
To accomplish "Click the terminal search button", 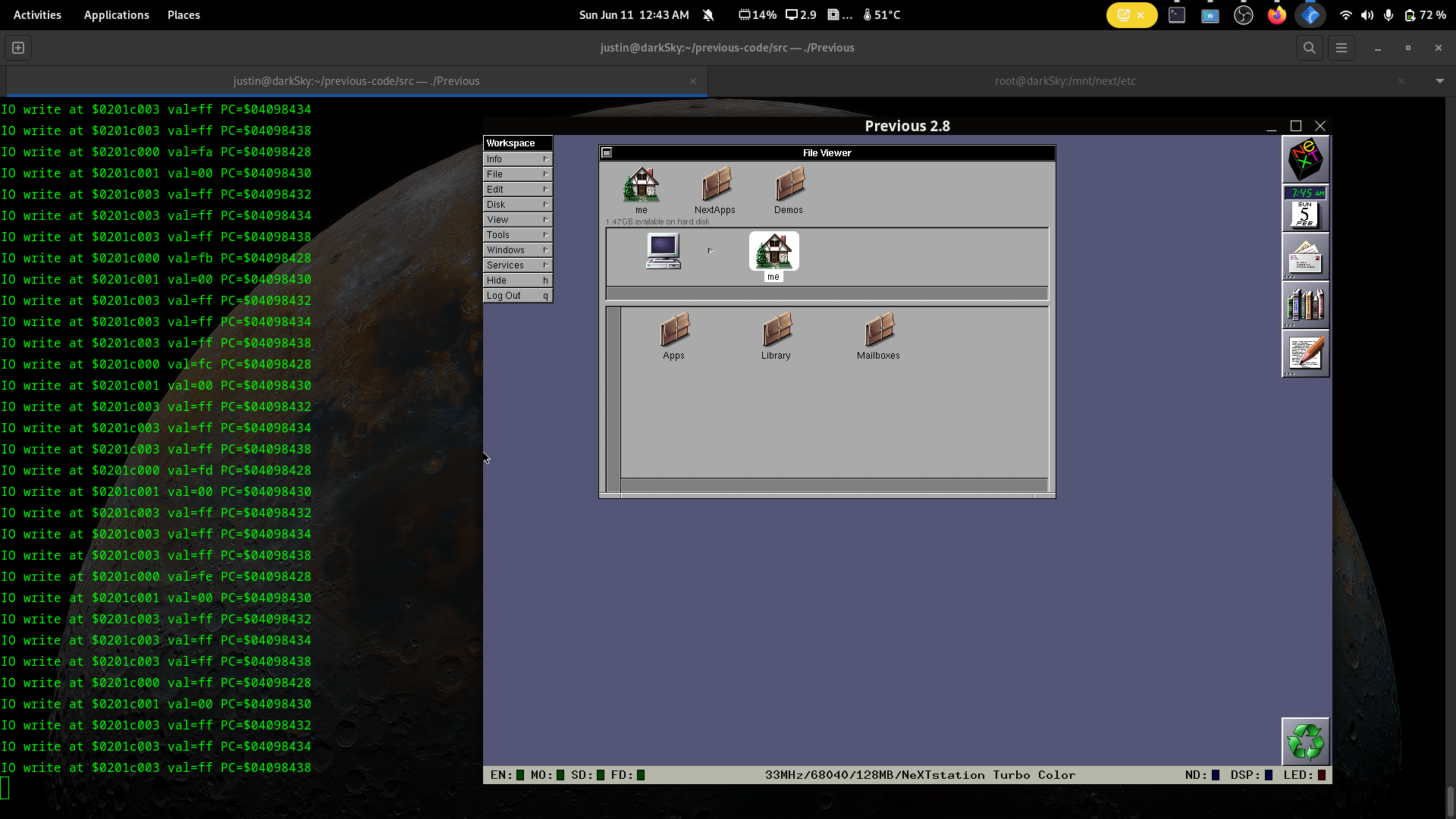I will 1309,48.
